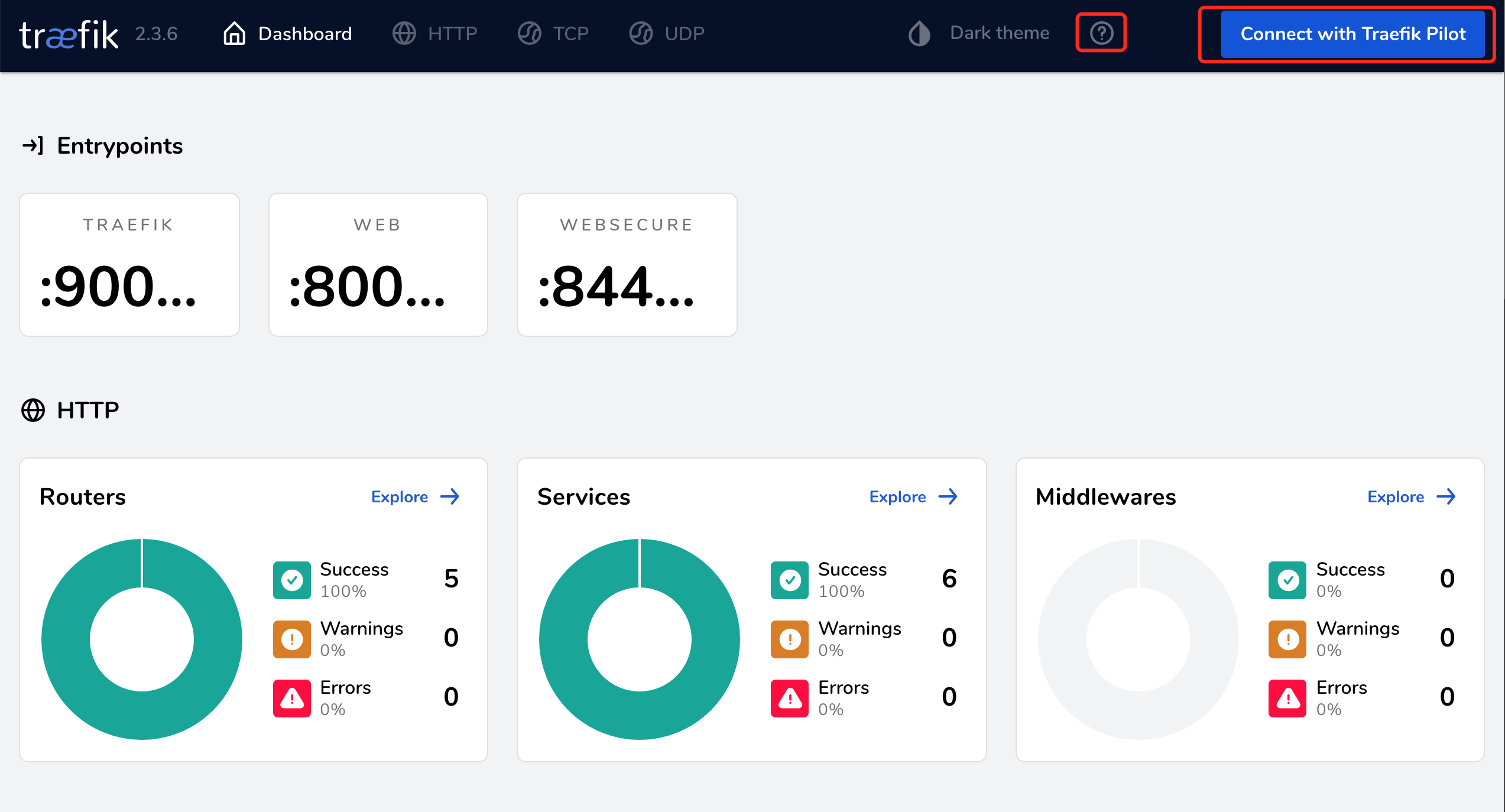The width and height of the screenshot is (1505, 812).
Task: Click Services Warnings exclamation icon
Action: pyautogui.click(x=790, y=639)
